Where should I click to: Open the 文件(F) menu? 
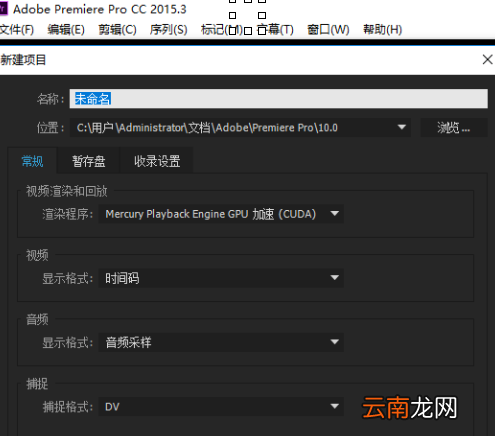pos(17,30)
